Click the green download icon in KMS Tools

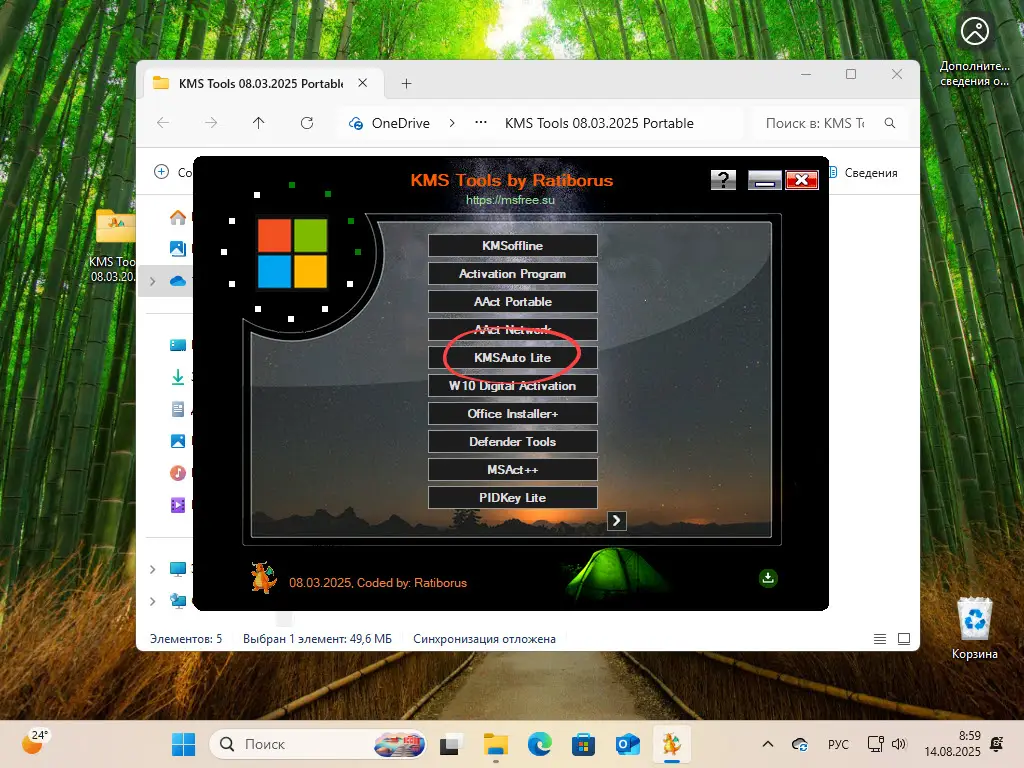768,578
